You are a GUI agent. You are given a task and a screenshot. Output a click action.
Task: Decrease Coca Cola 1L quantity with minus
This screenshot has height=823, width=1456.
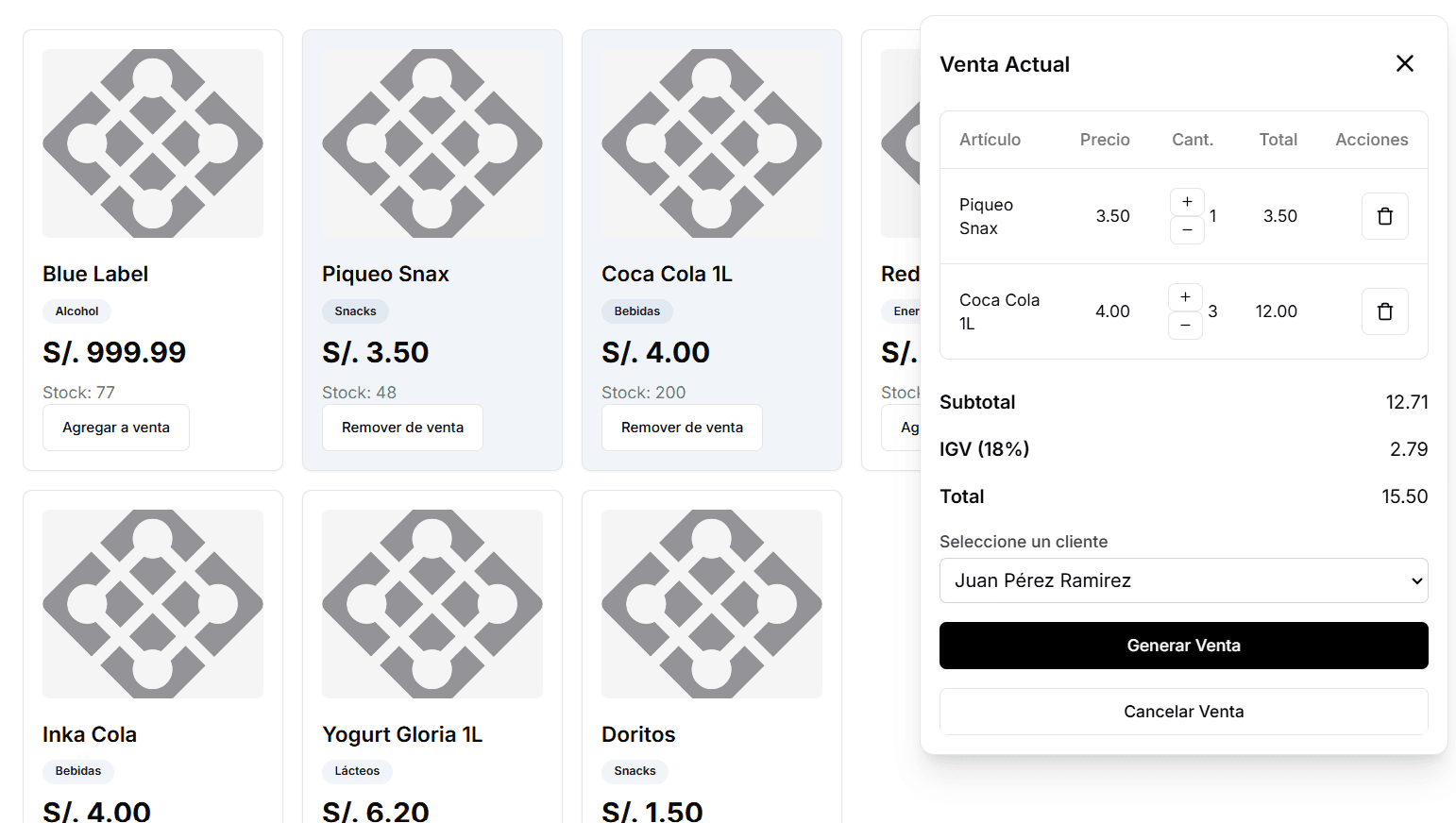[x=1185, y=326]
